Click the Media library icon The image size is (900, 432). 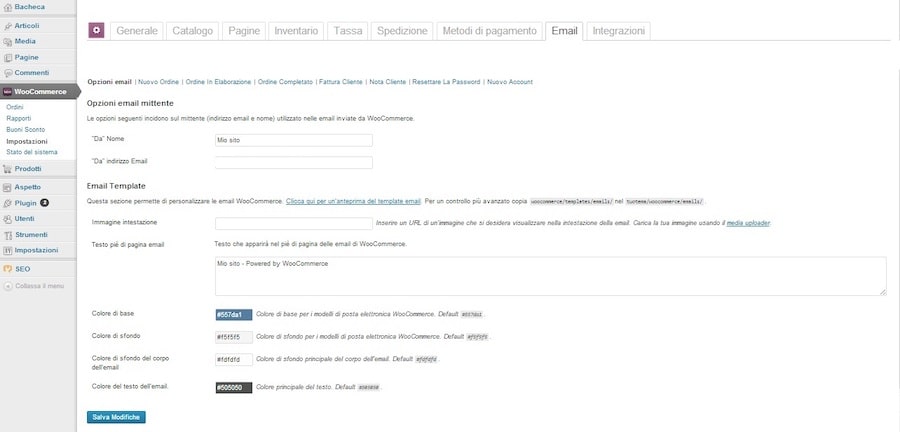[7, 42]
